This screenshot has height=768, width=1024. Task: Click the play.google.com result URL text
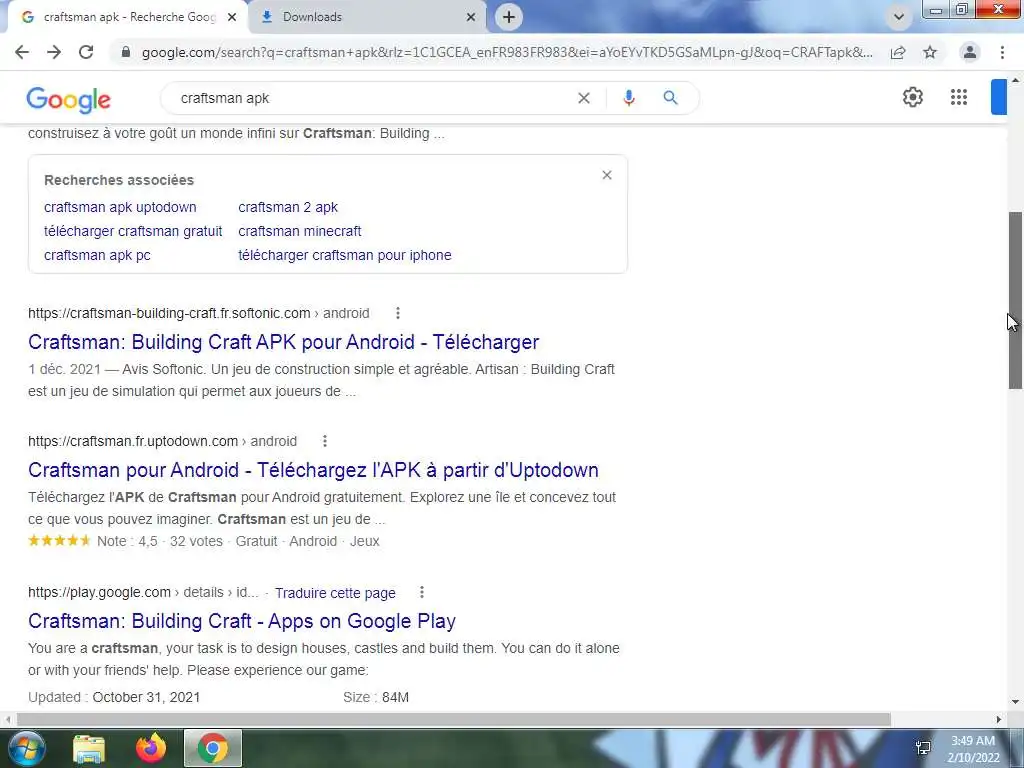[x=143, y=592]
